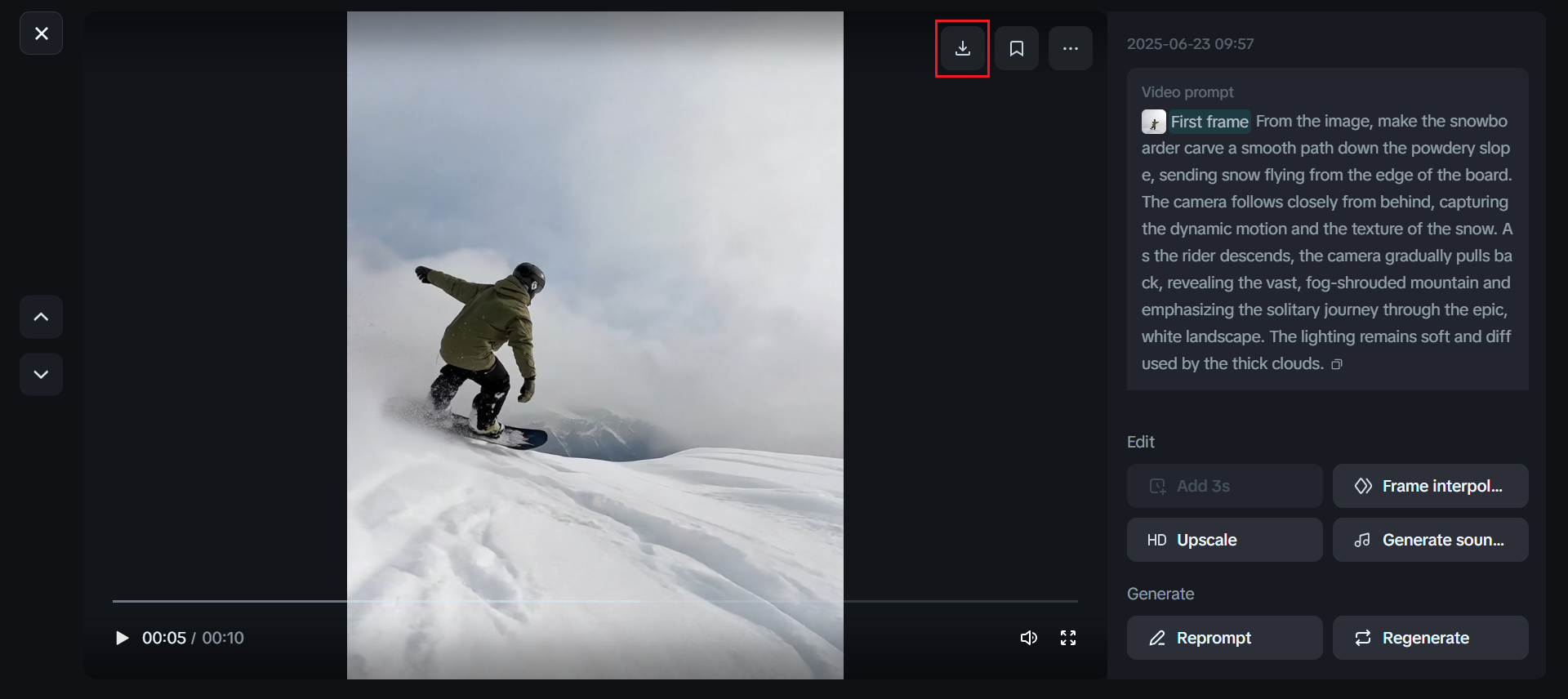1568x699 pixels.
Task: Mute the video sound
Action: pyautogui.click(x=1029, y=638)
